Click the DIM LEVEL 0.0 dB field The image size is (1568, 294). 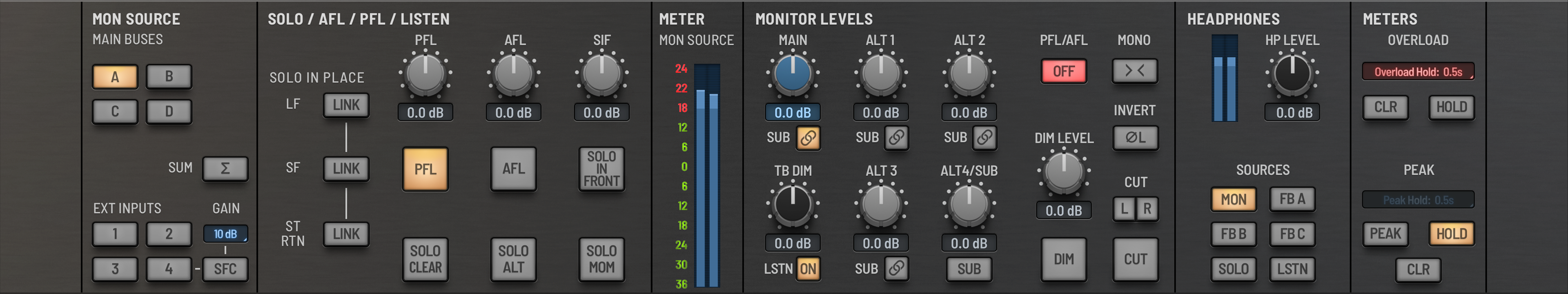[1064, 211]
